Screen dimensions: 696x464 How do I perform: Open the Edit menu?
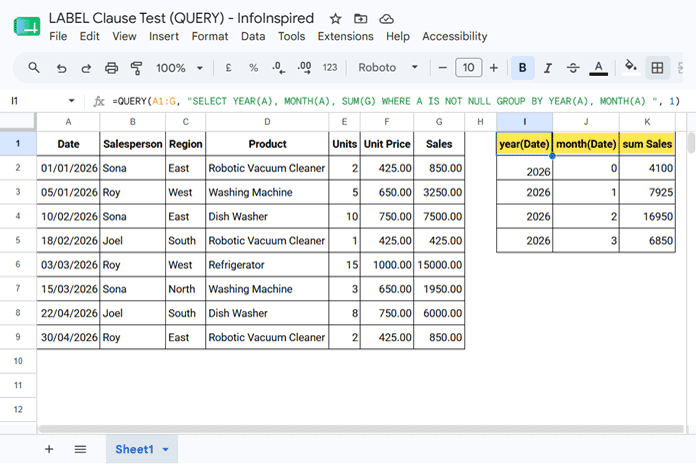pos(89,36)
